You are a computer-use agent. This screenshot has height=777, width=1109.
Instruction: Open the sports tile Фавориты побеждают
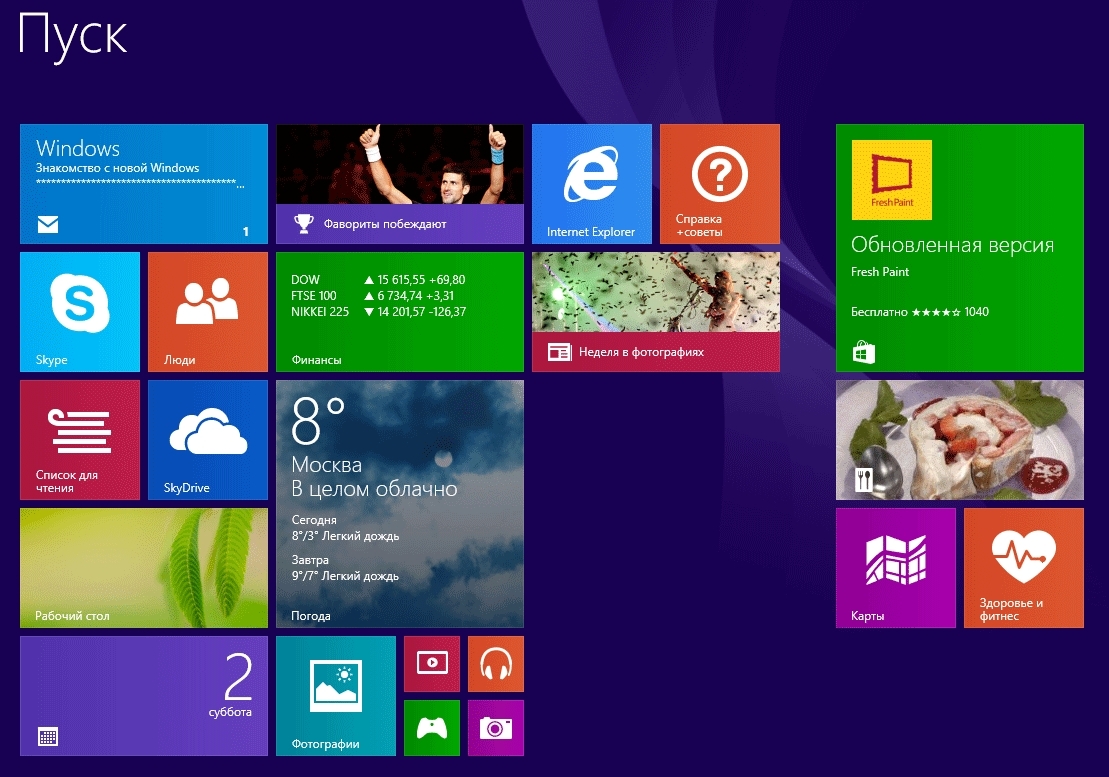pyautogui.click(x=400, y=184)
